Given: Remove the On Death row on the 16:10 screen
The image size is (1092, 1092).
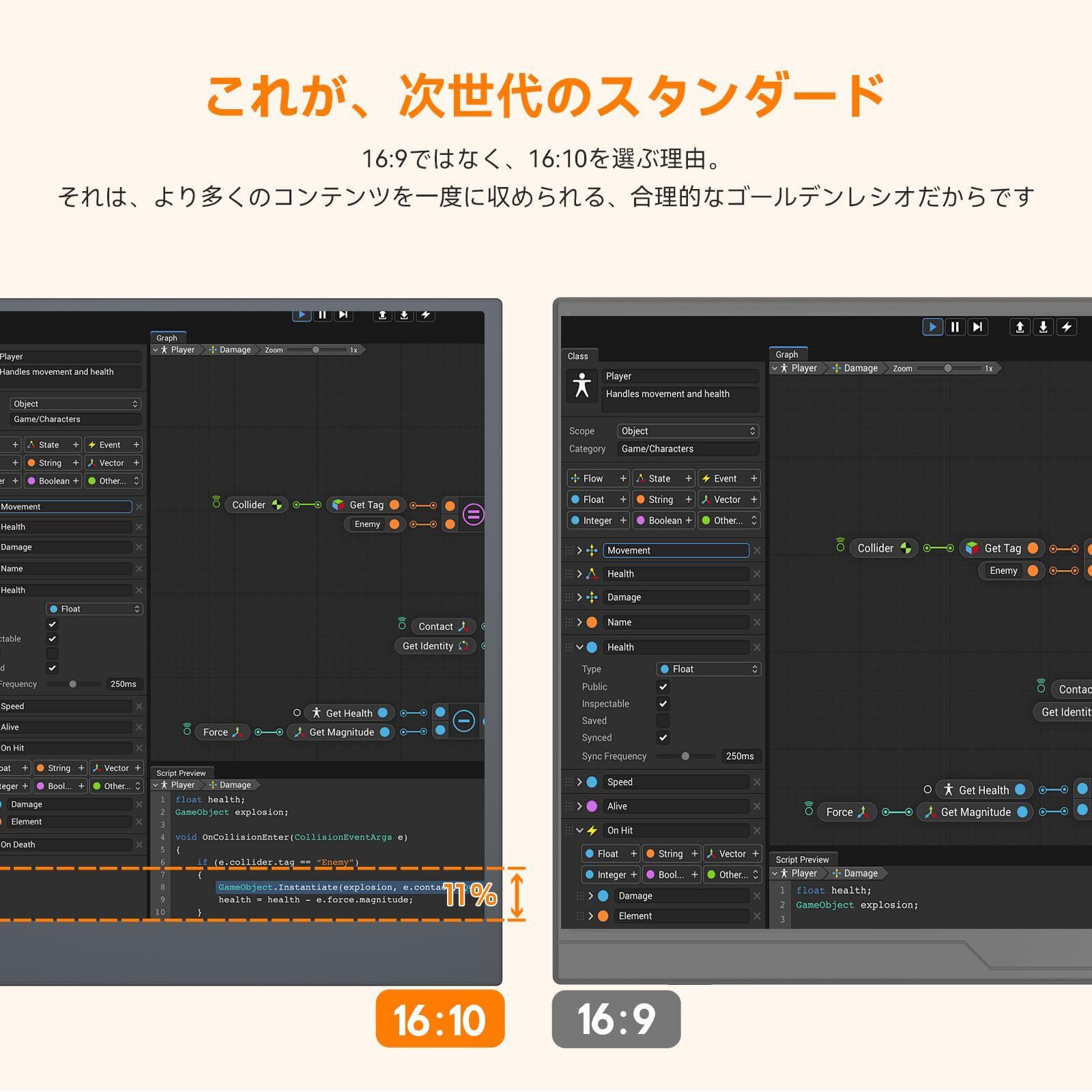Looking at the screenshot, I should [x=139, y=845].
